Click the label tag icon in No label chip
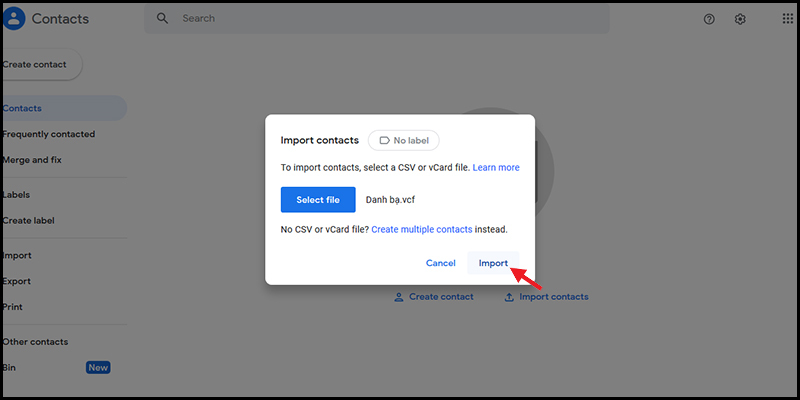 point(385,140)
